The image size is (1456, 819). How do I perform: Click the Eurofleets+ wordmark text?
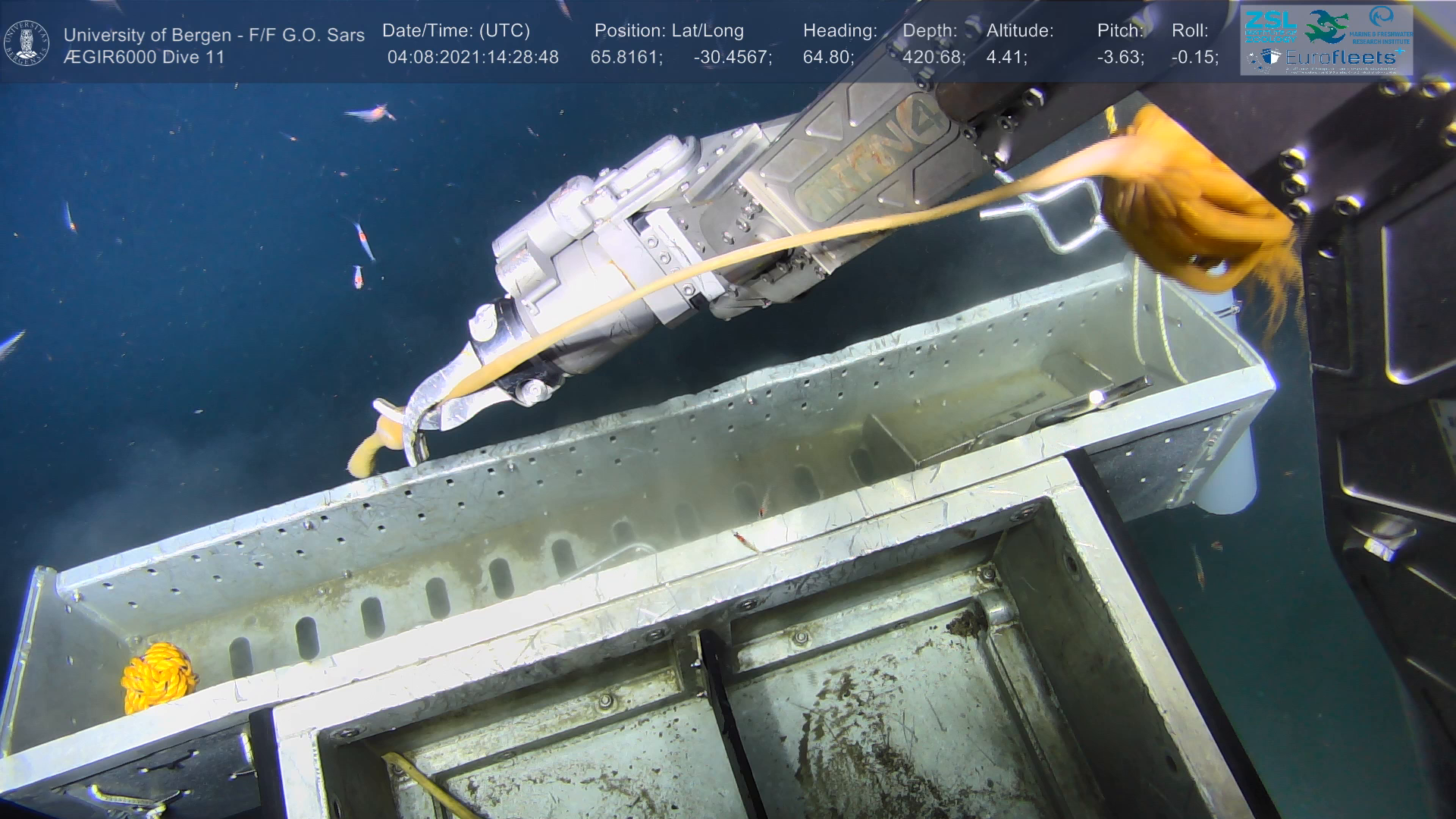pos(1341,58)
